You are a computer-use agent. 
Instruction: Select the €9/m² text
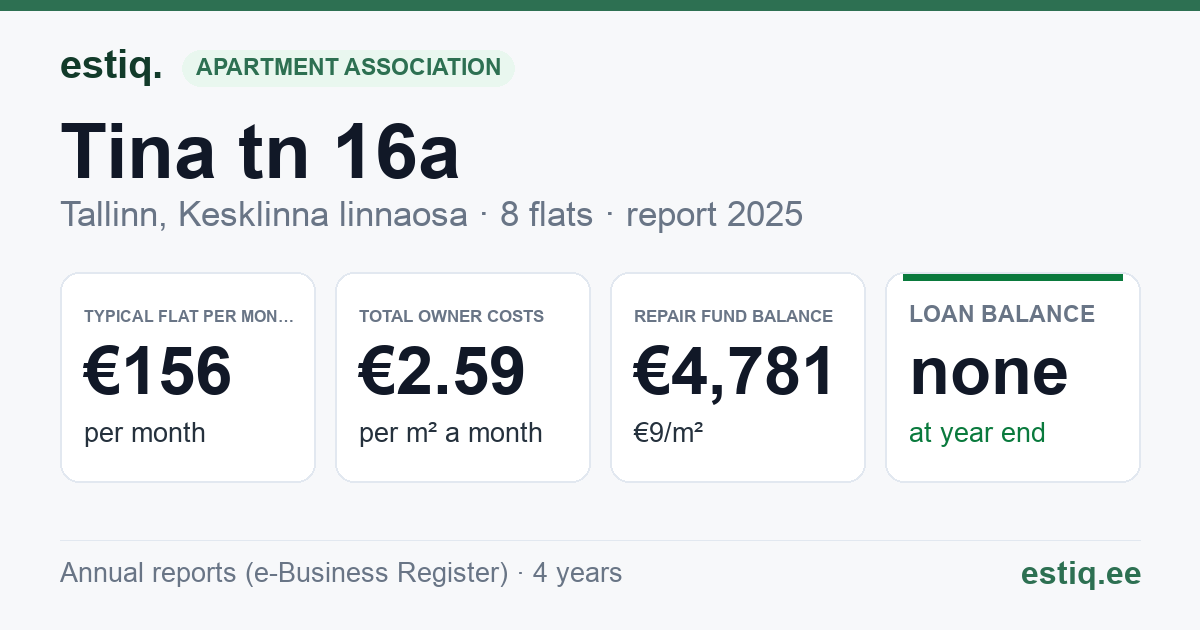669,433
